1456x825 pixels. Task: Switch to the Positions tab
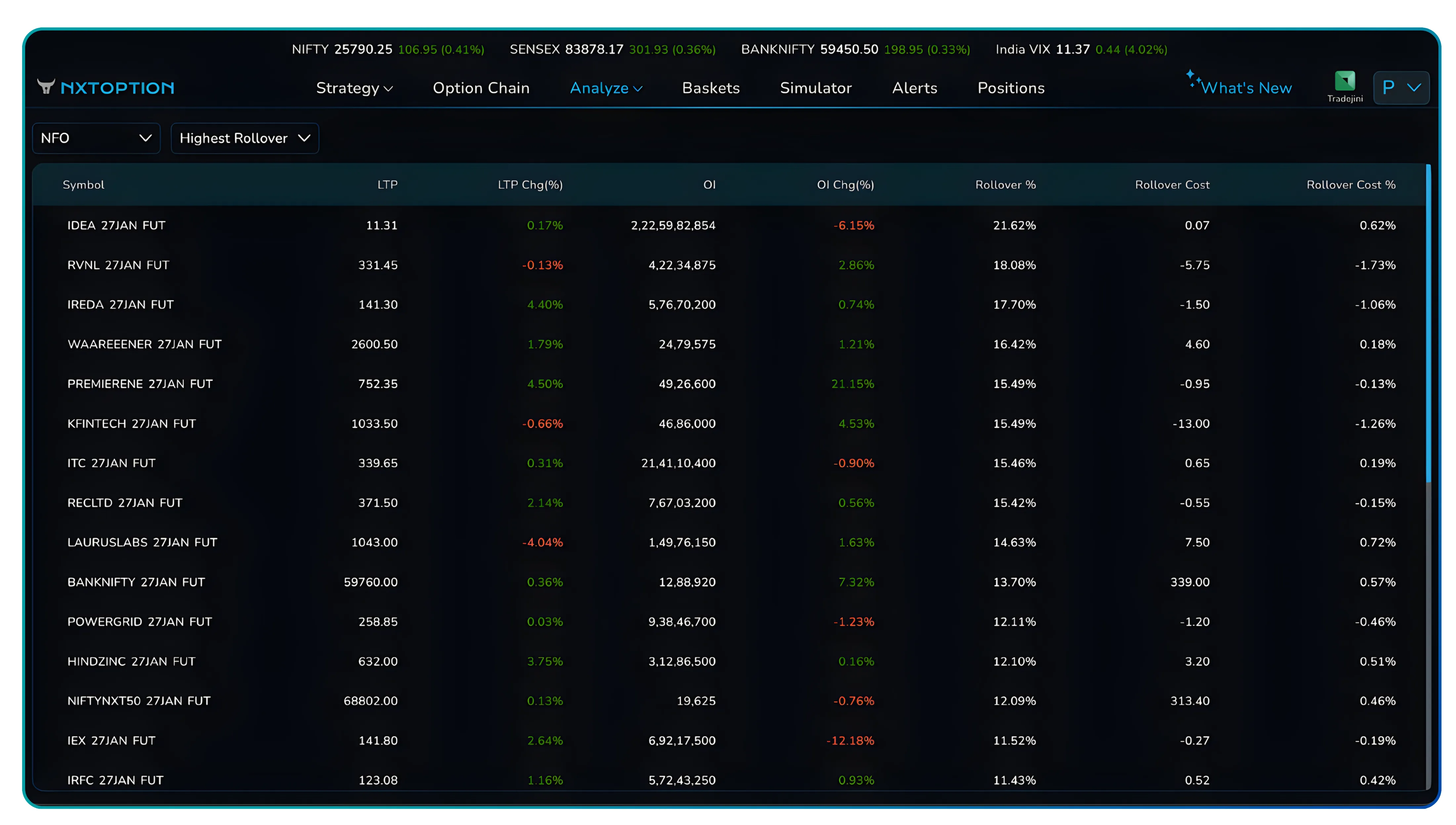point(1010,88)
